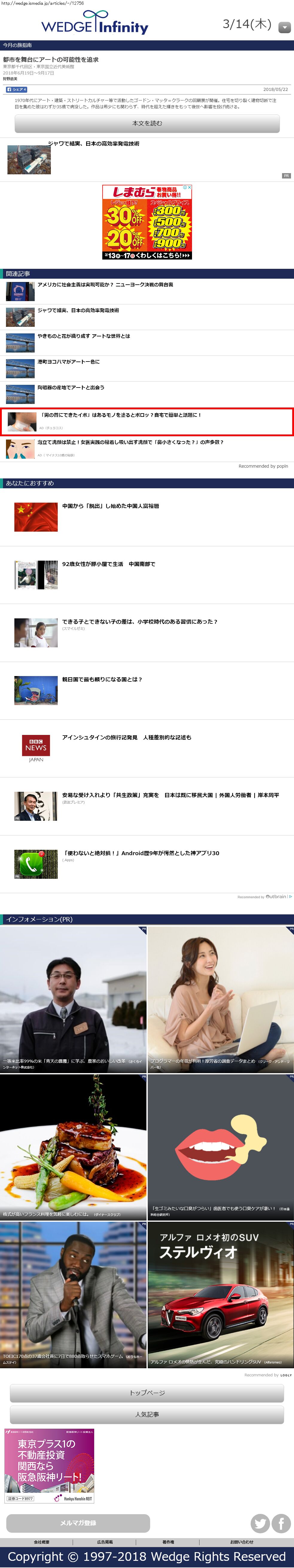Click the power plant thumbnail in the PR block
The image size is (294, 1568).
[29, 159]
